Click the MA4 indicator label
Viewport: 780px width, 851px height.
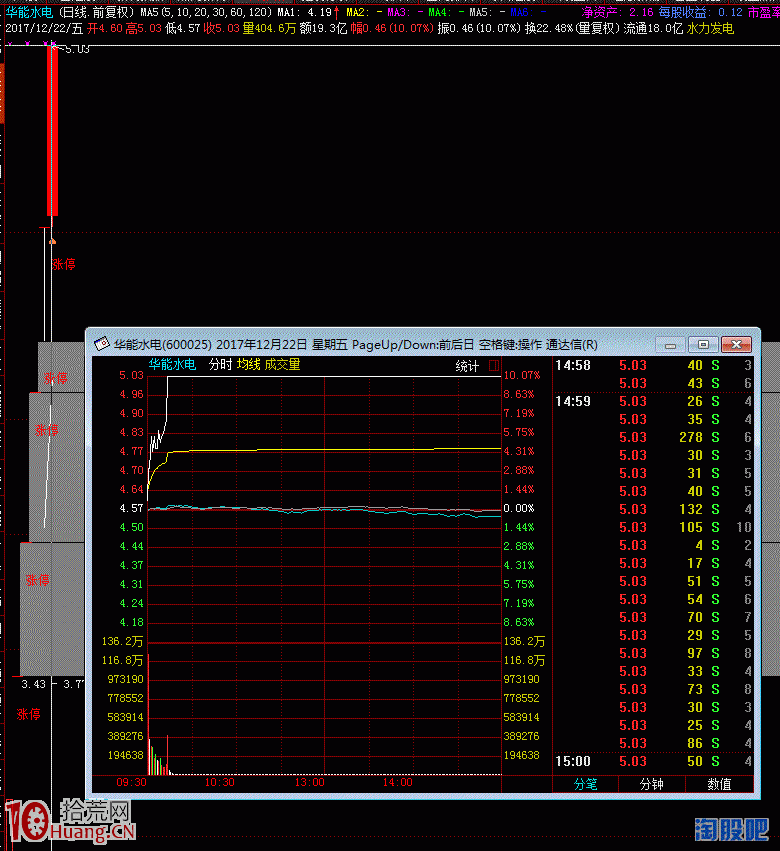(446, 12)
